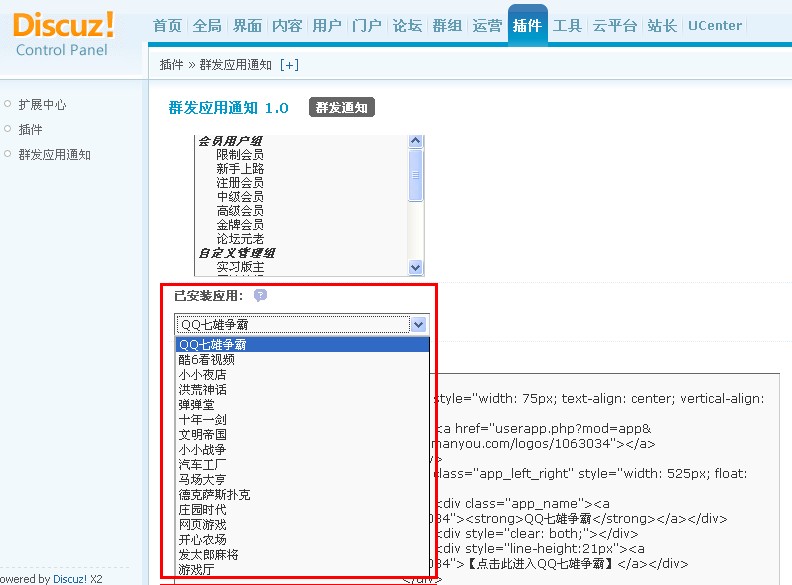Choose 小小夜店 from the list
Screen dimensions: 792x585
point(302,375)
